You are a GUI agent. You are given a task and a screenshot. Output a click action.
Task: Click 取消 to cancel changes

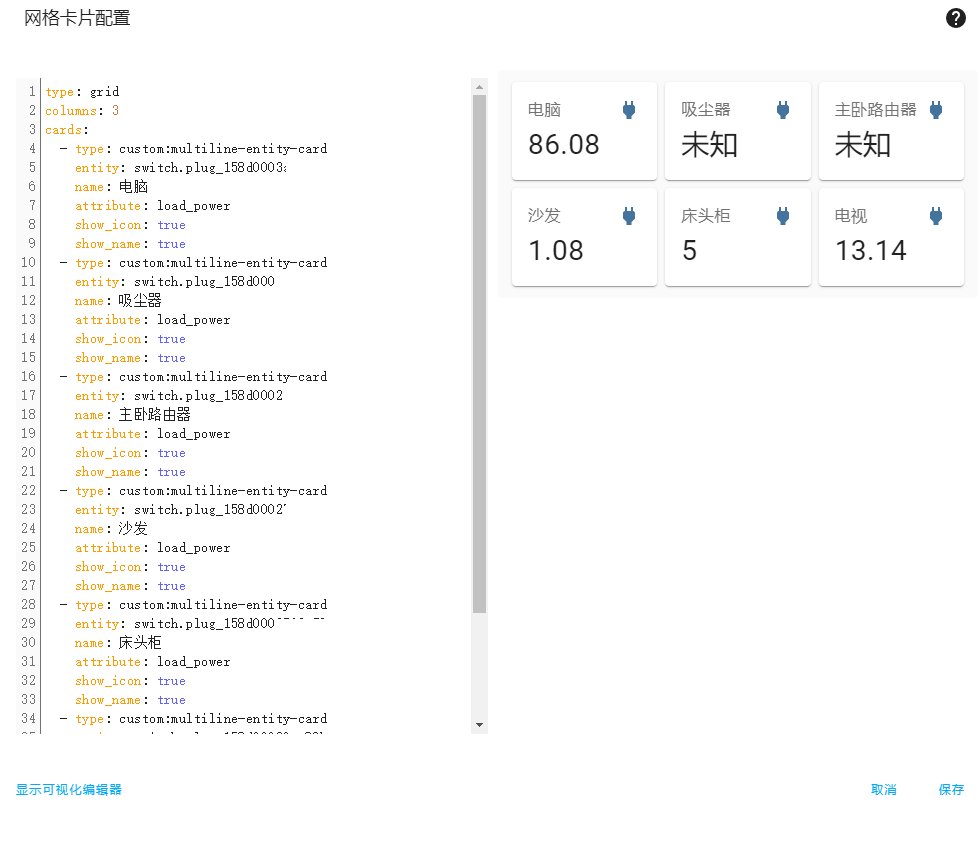[883, 789]
